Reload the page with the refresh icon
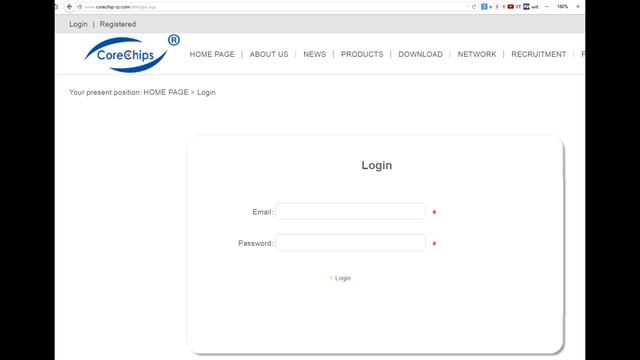The width and height of the screenshot is (640, 360). point(474,7)
